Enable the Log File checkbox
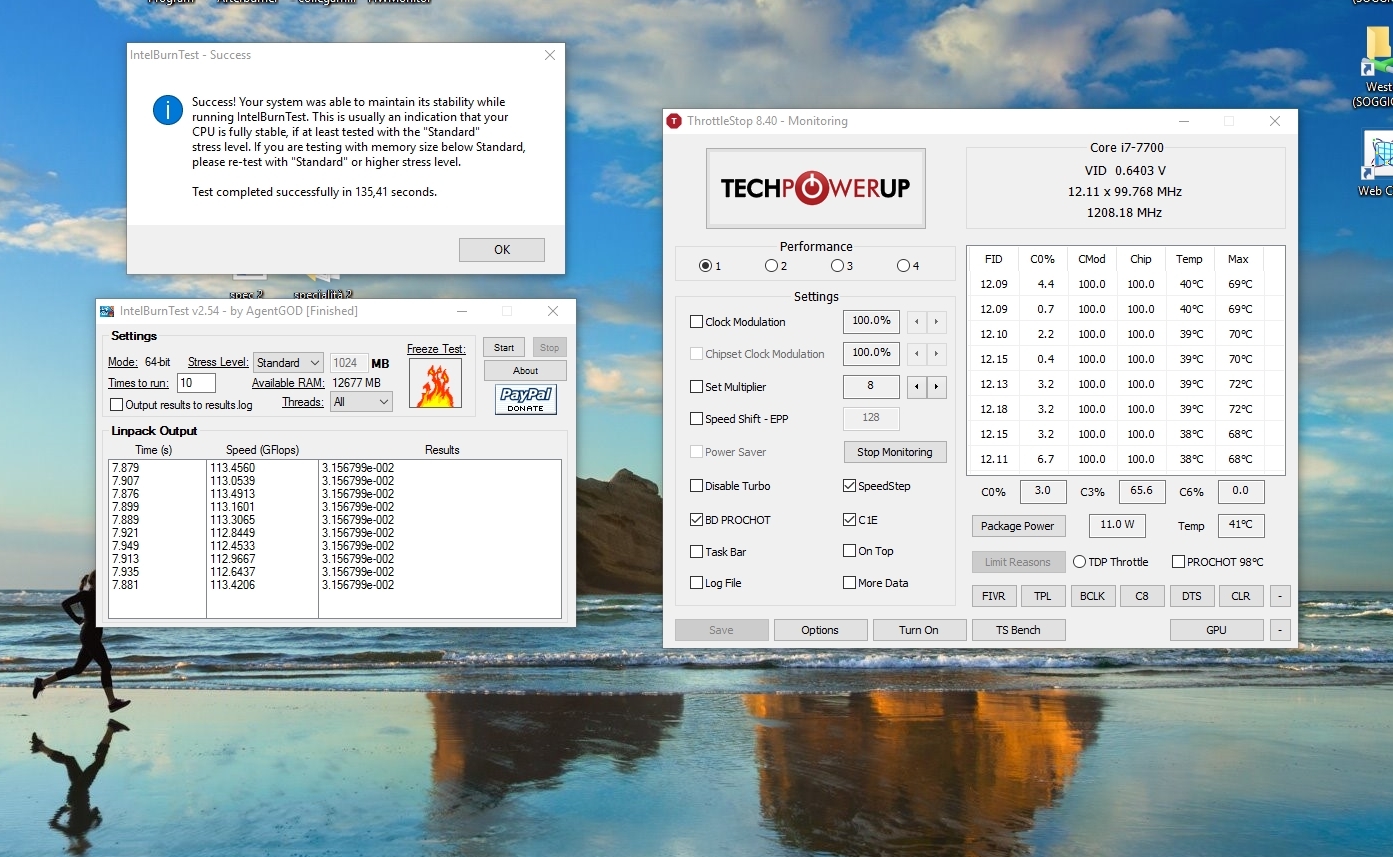Screen dimensions: 1393x857 click(696, 583)
